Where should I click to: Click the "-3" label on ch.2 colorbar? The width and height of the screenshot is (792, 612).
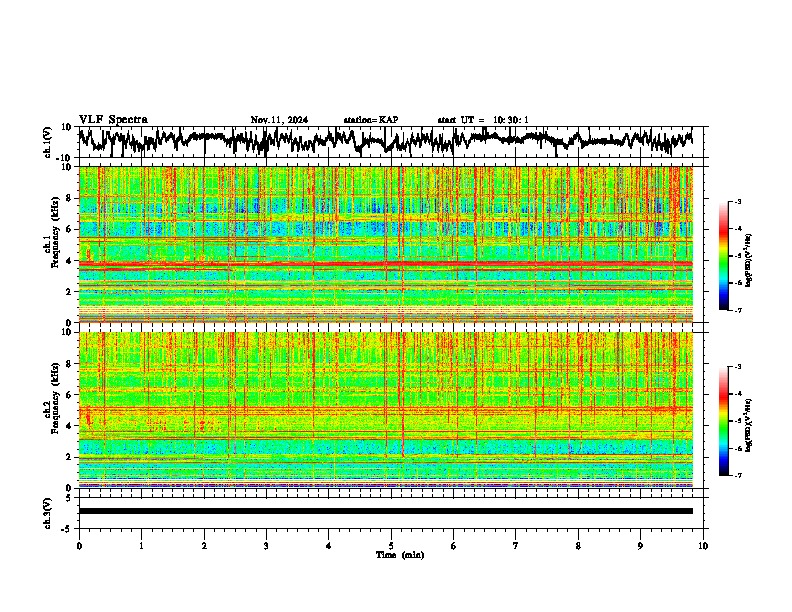[x=738, y=367]
